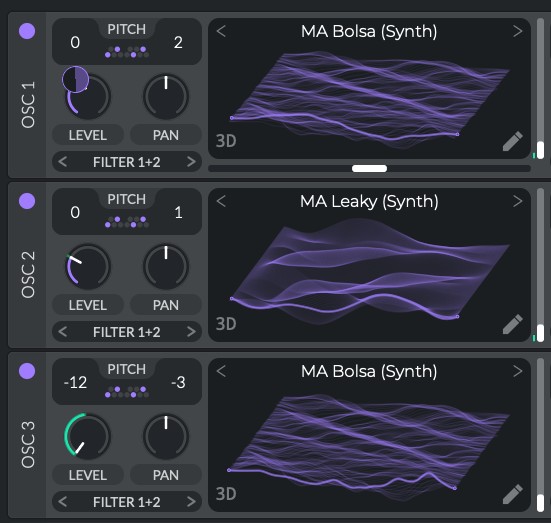This screenshot has width=551, height=523.
Task: Open wavetable editor pencil for OSC 3
Action: [x=512, y=494]
